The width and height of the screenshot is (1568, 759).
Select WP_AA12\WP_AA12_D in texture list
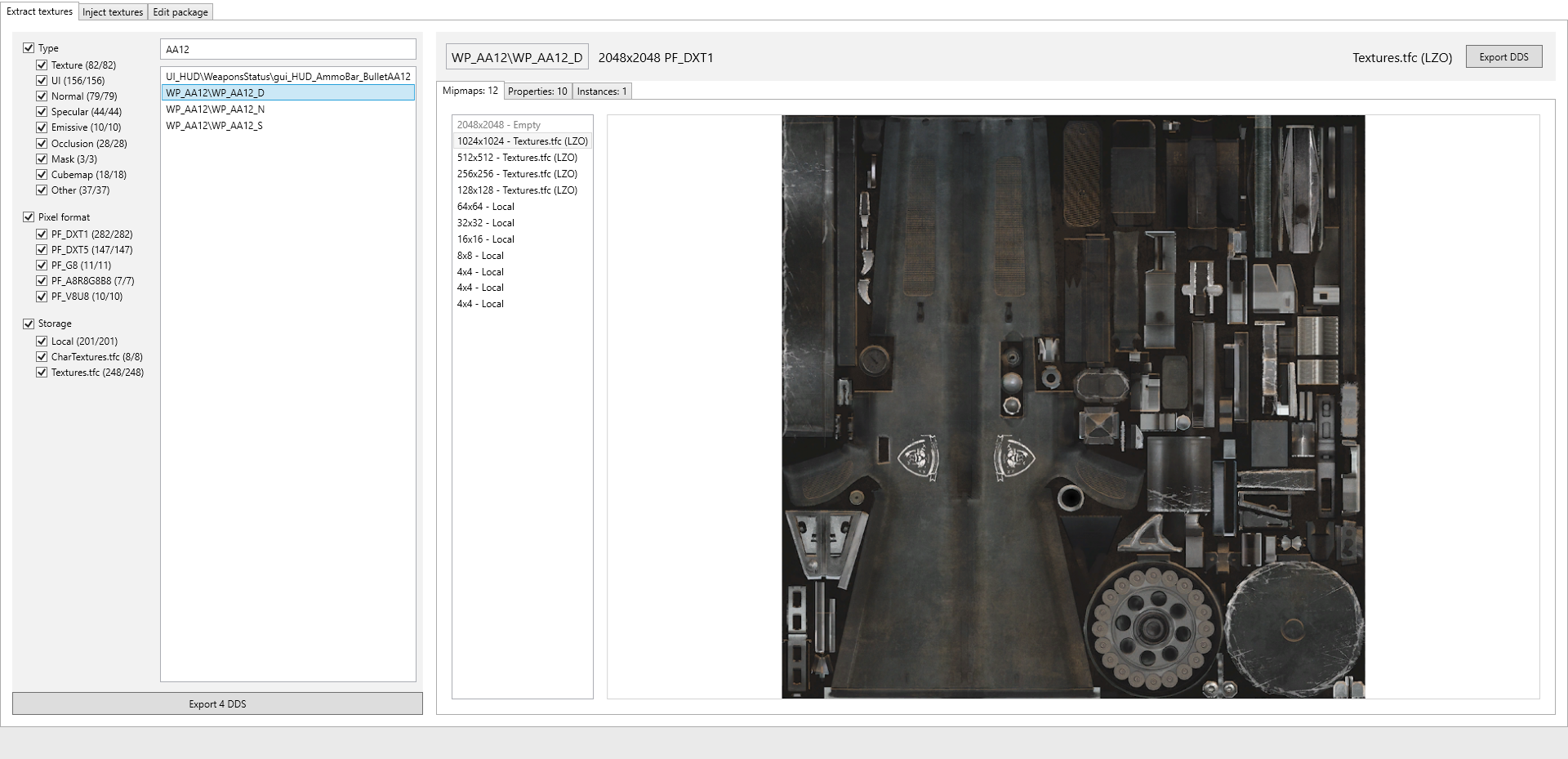click(x=288, y=93)
